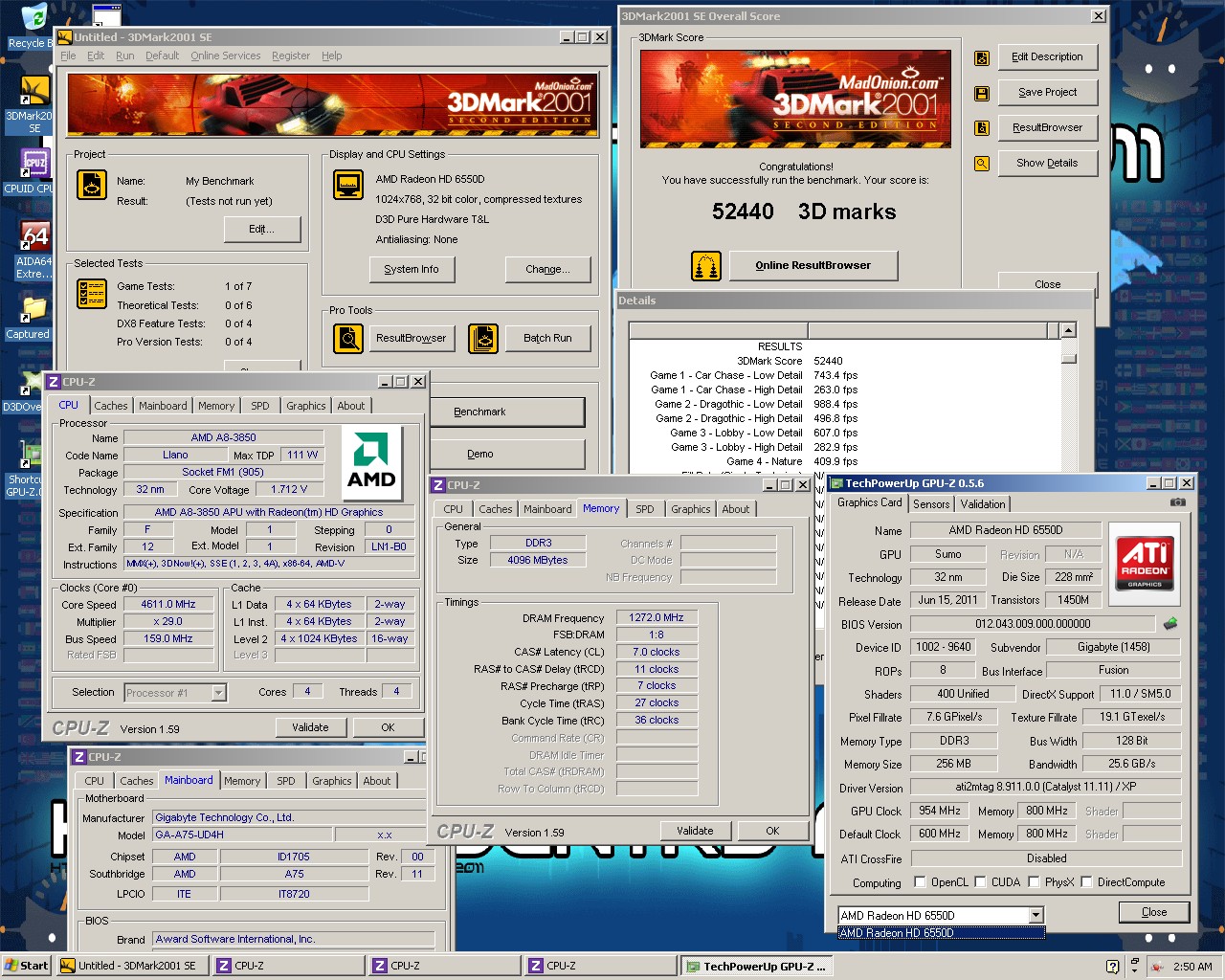Click the Show Details magnifier icon
Image resolution: width=1225 pixels, height=980 pixels.
pyautogui.click(x=981, y=164)
